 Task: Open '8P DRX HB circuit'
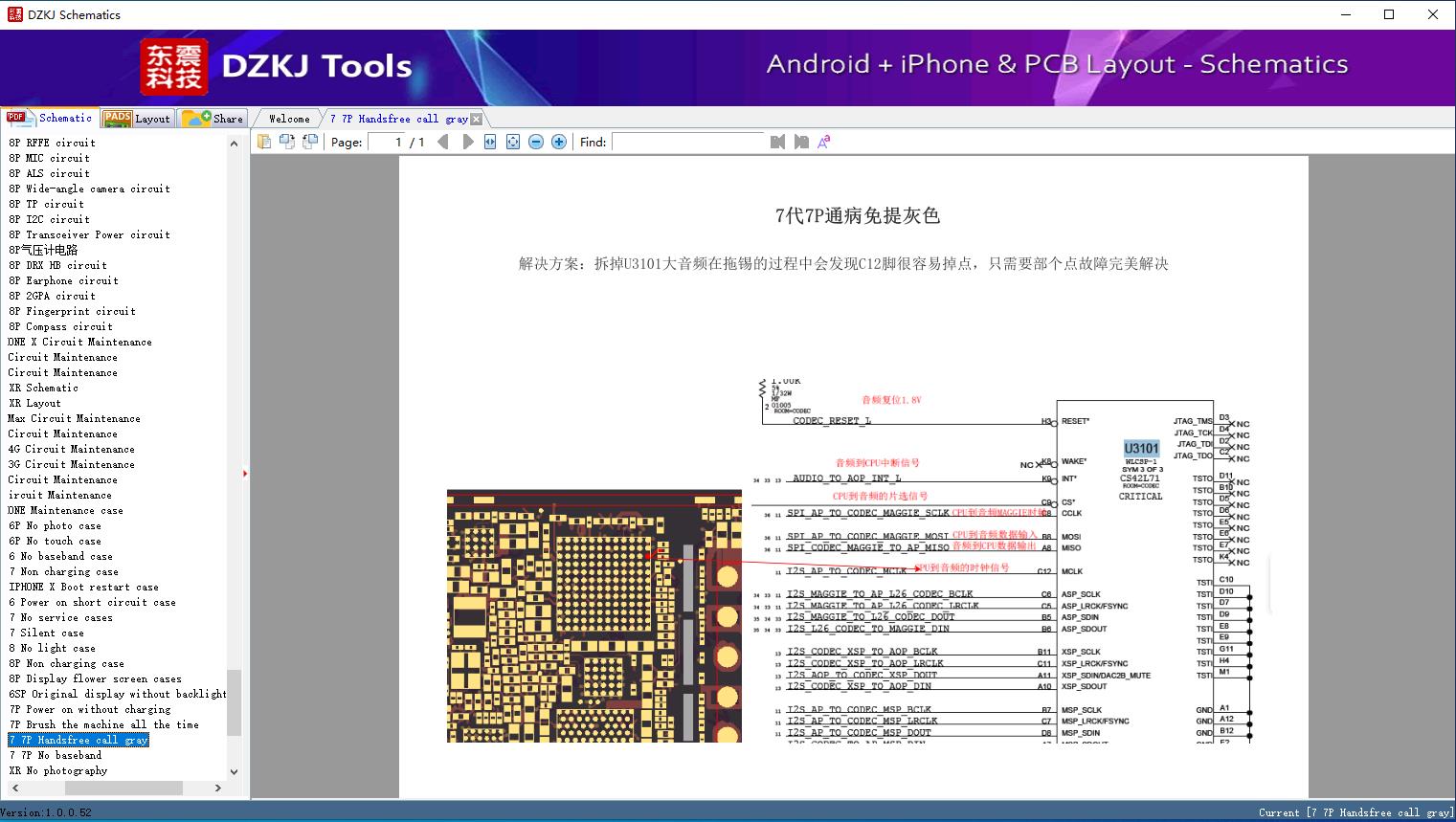click(x=57, y=265)
